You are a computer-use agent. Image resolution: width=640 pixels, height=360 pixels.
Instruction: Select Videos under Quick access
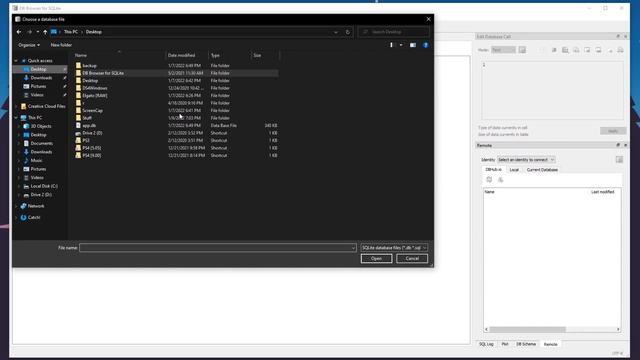37,95
